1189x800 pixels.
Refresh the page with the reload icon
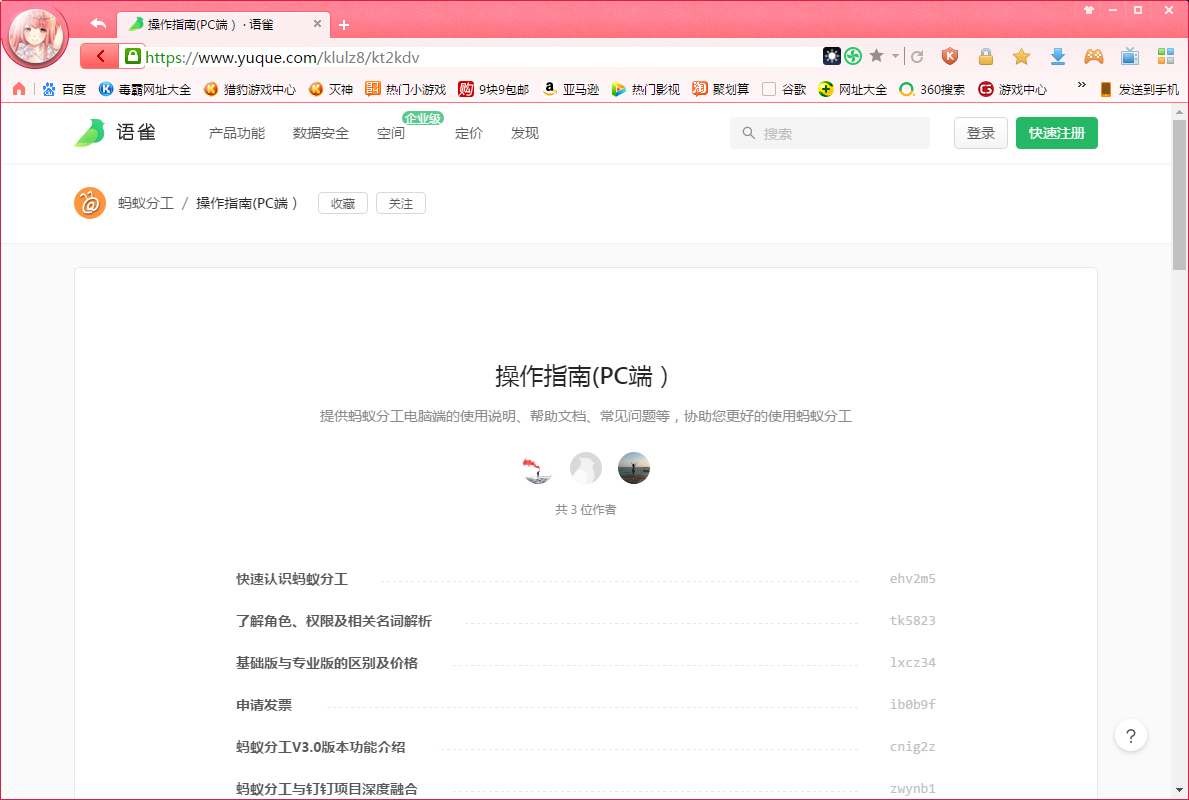[x=917, y=57]
